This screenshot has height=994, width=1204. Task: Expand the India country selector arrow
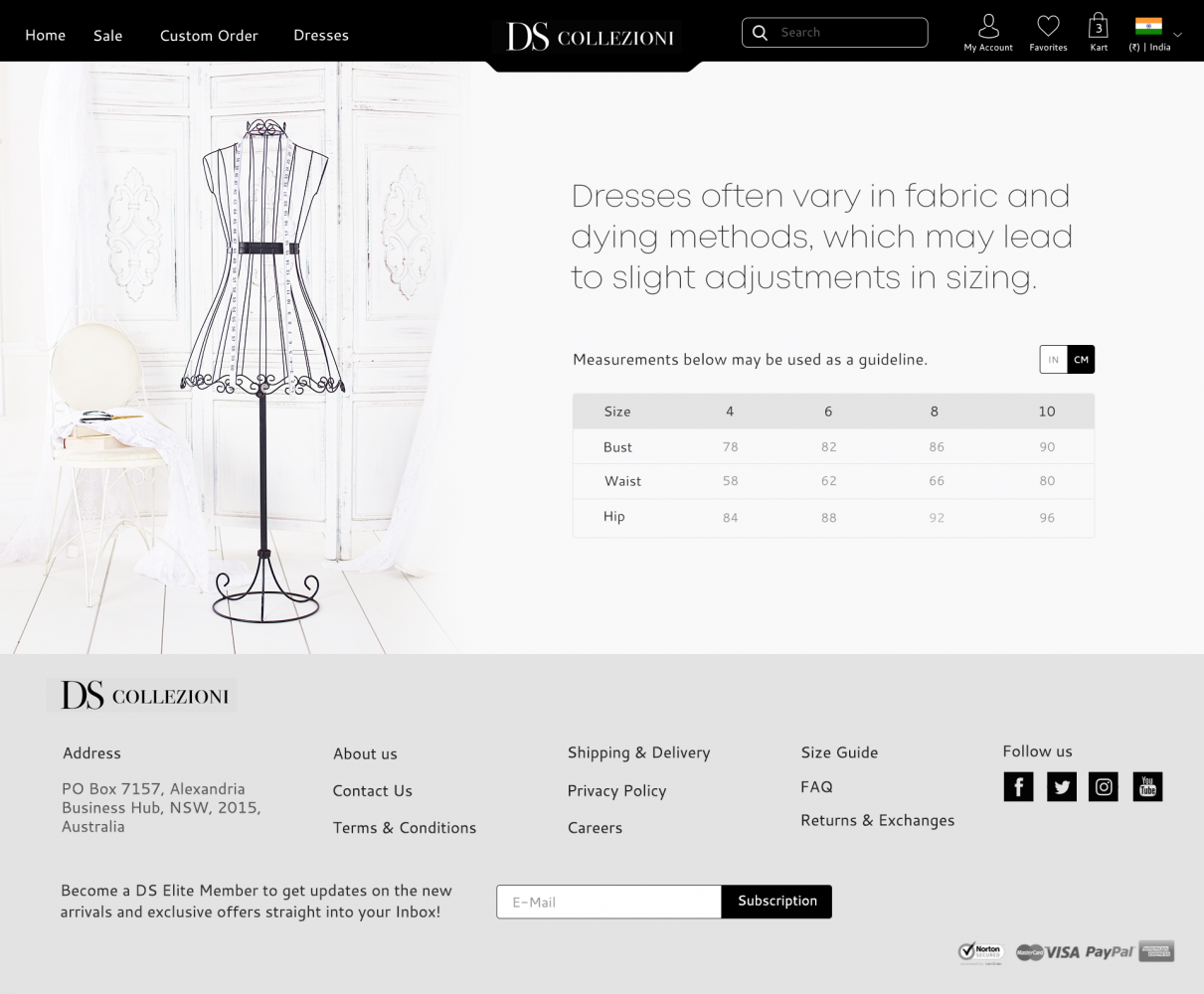coord(1178,35)
